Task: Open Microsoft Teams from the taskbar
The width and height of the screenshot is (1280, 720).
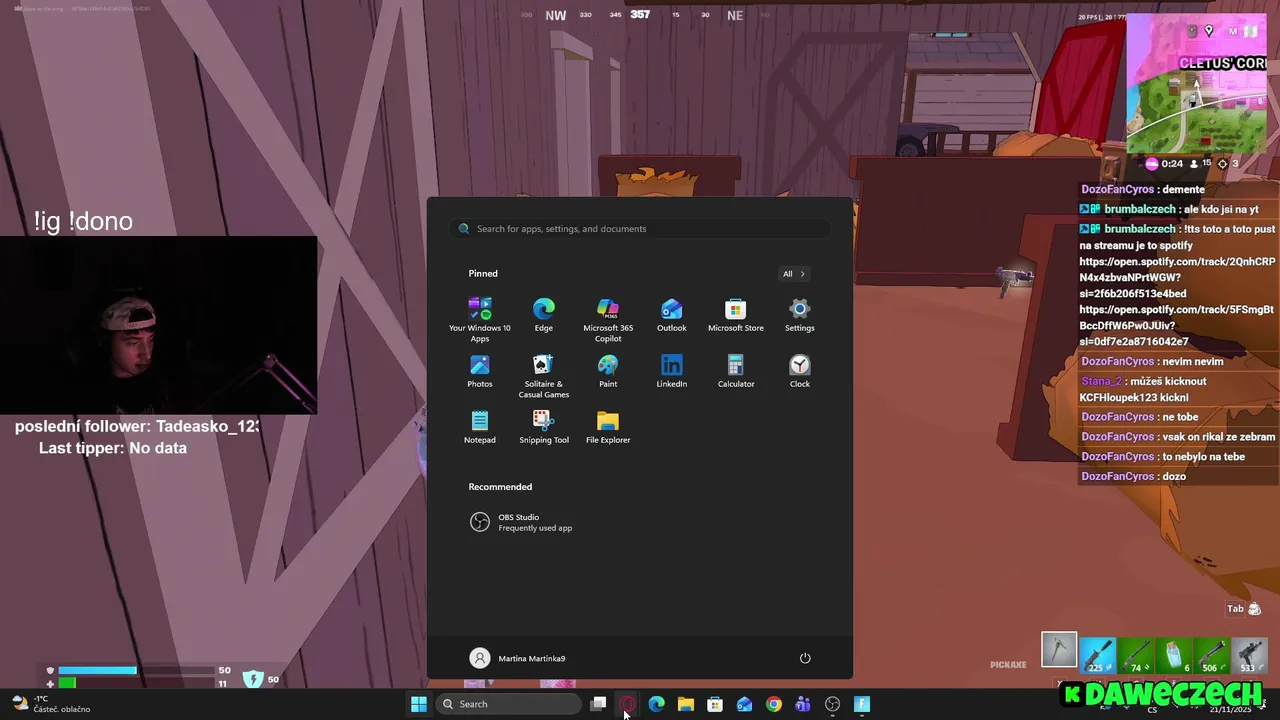Action: pyautogui.click(x=803, y=704)
